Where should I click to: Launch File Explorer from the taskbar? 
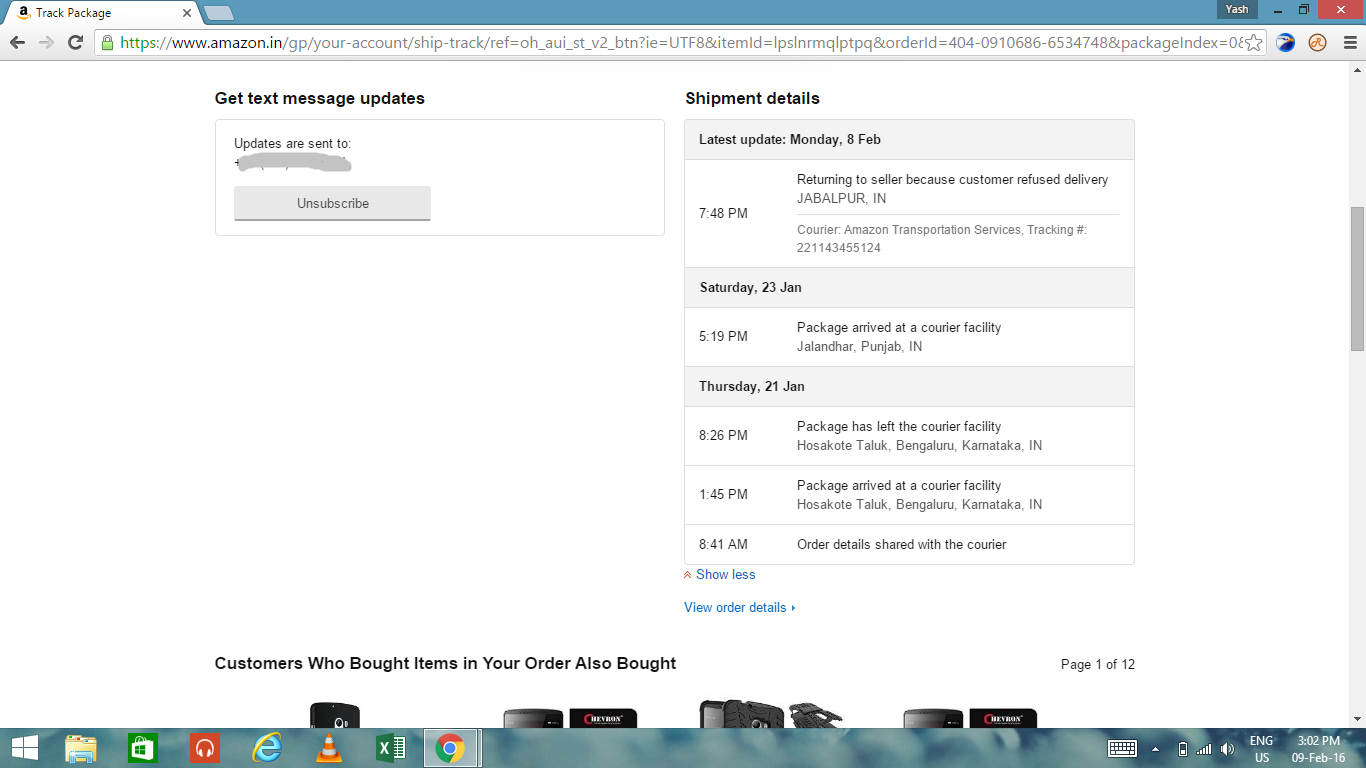81,748
